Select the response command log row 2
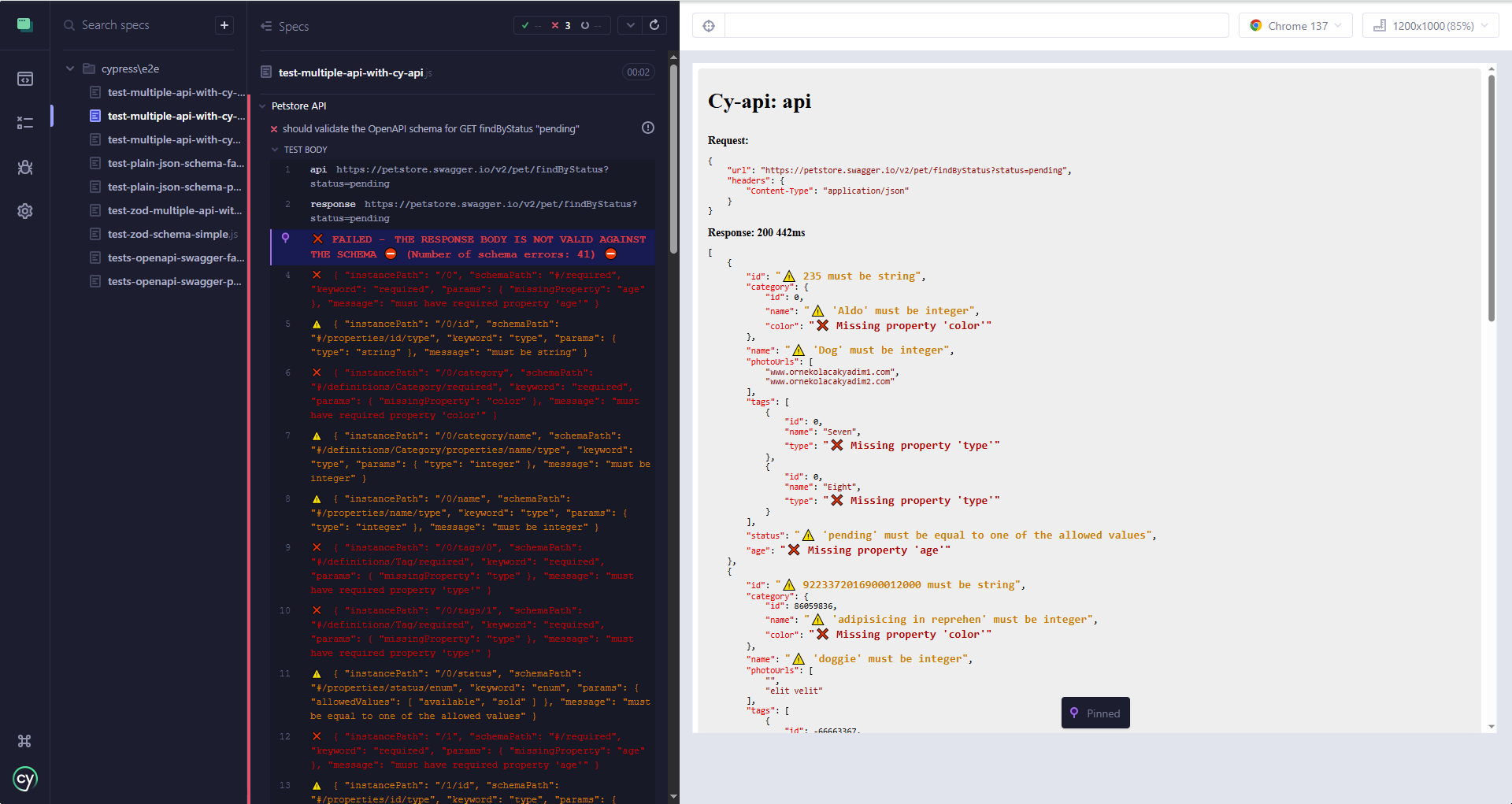The image size is (1512, 804). [463, 211]
